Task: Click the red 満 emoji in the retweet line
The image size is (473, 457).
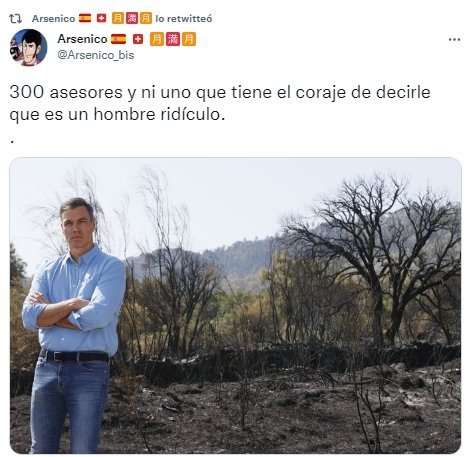Action: click(132, 18)
